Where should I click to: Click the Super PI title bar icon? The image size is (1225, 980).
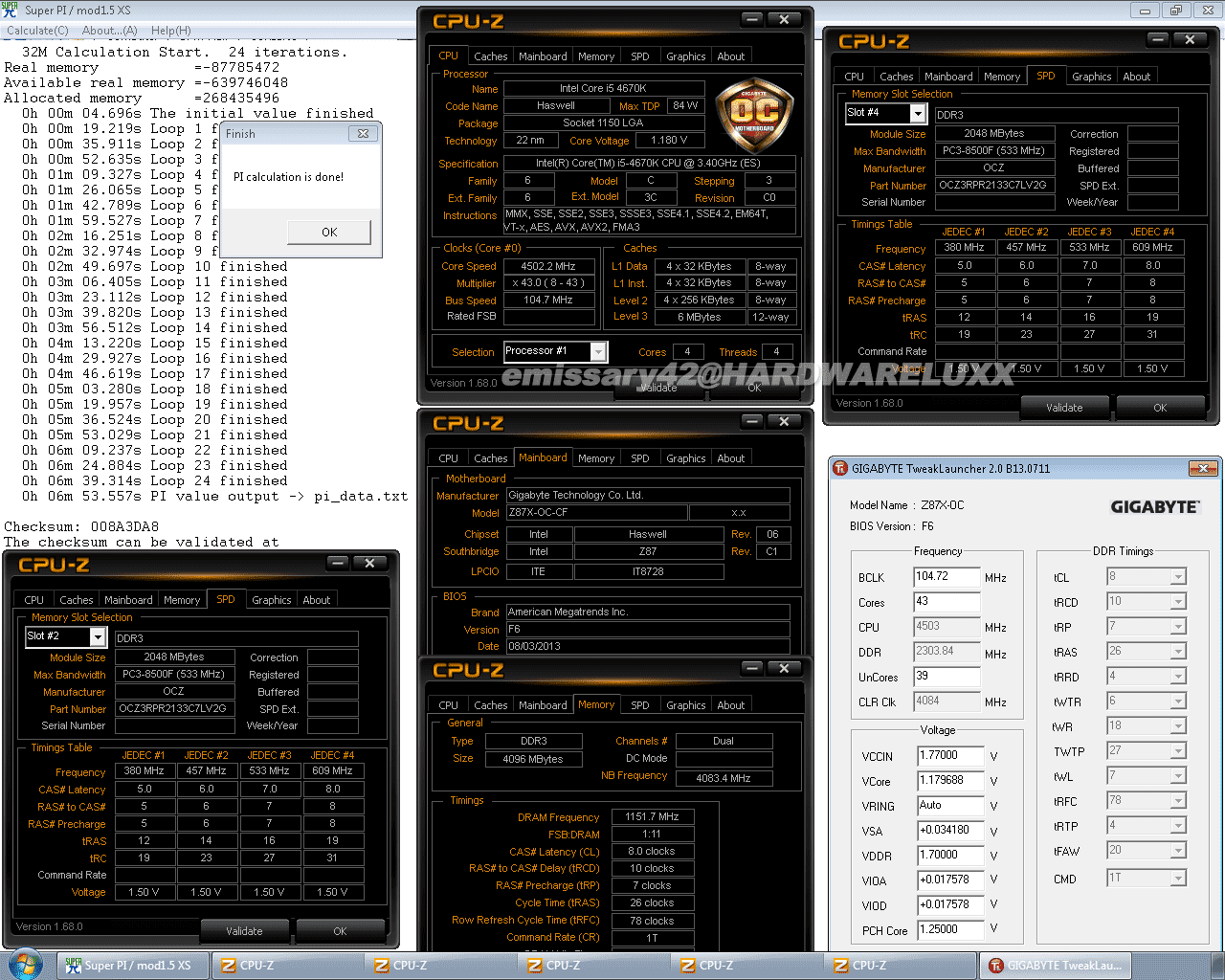click(x=11, y=10)
